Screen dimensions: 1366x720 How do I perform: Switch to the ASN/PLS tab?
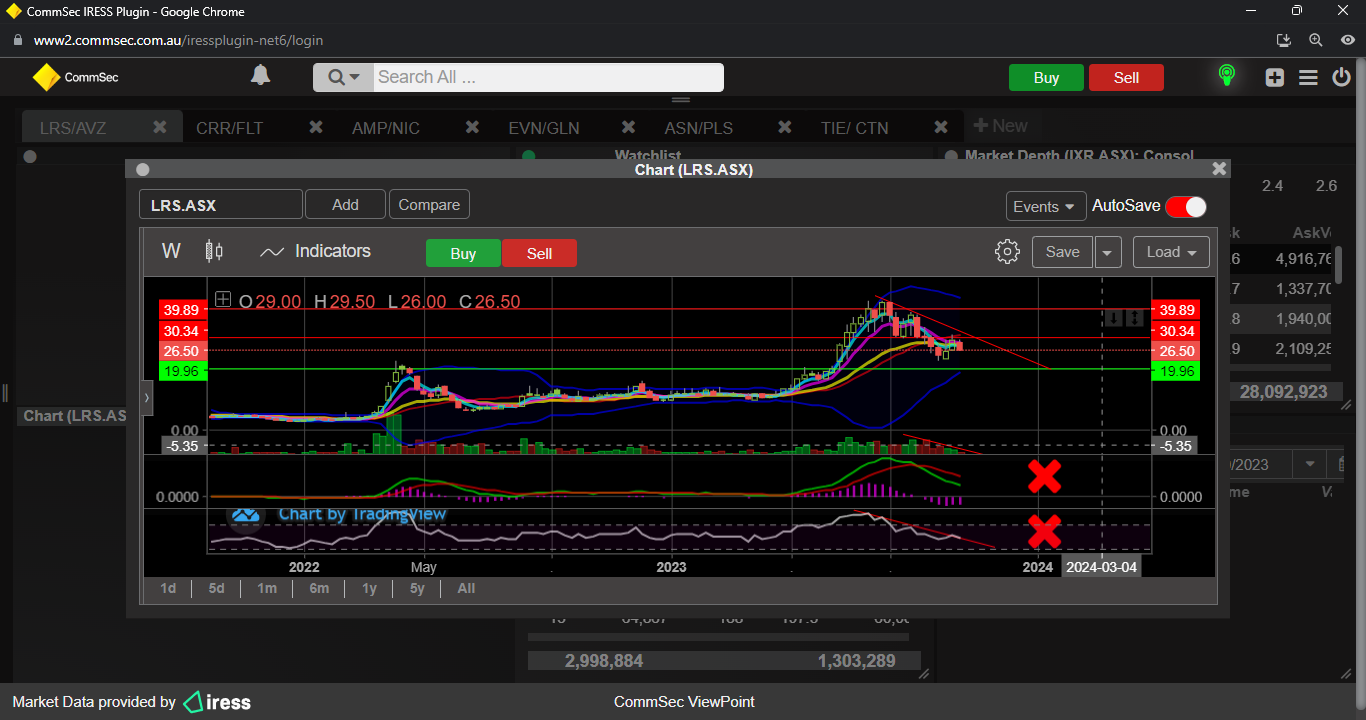698,128
